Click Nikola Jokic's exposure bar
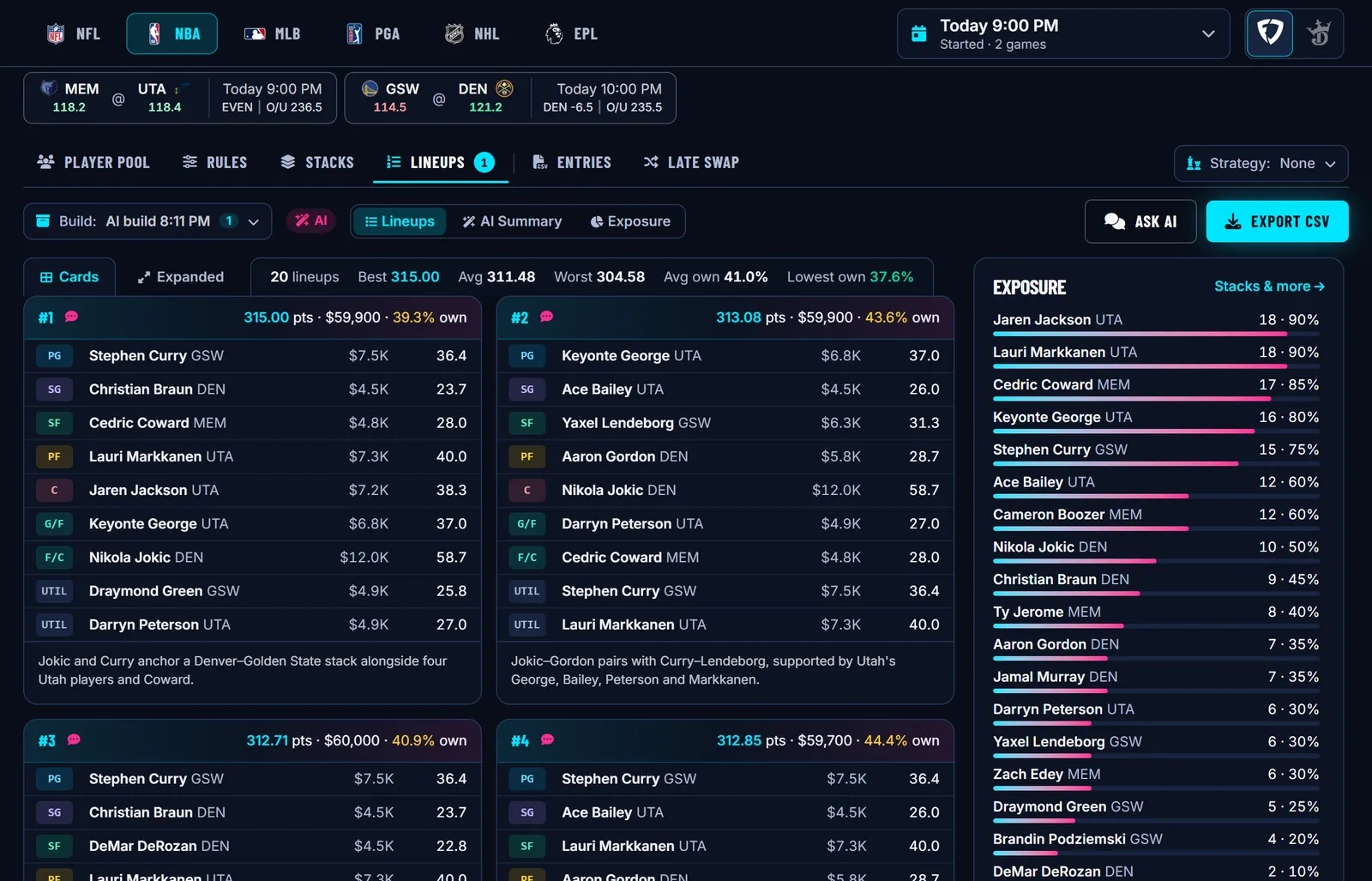 (x=1156, y=561)
